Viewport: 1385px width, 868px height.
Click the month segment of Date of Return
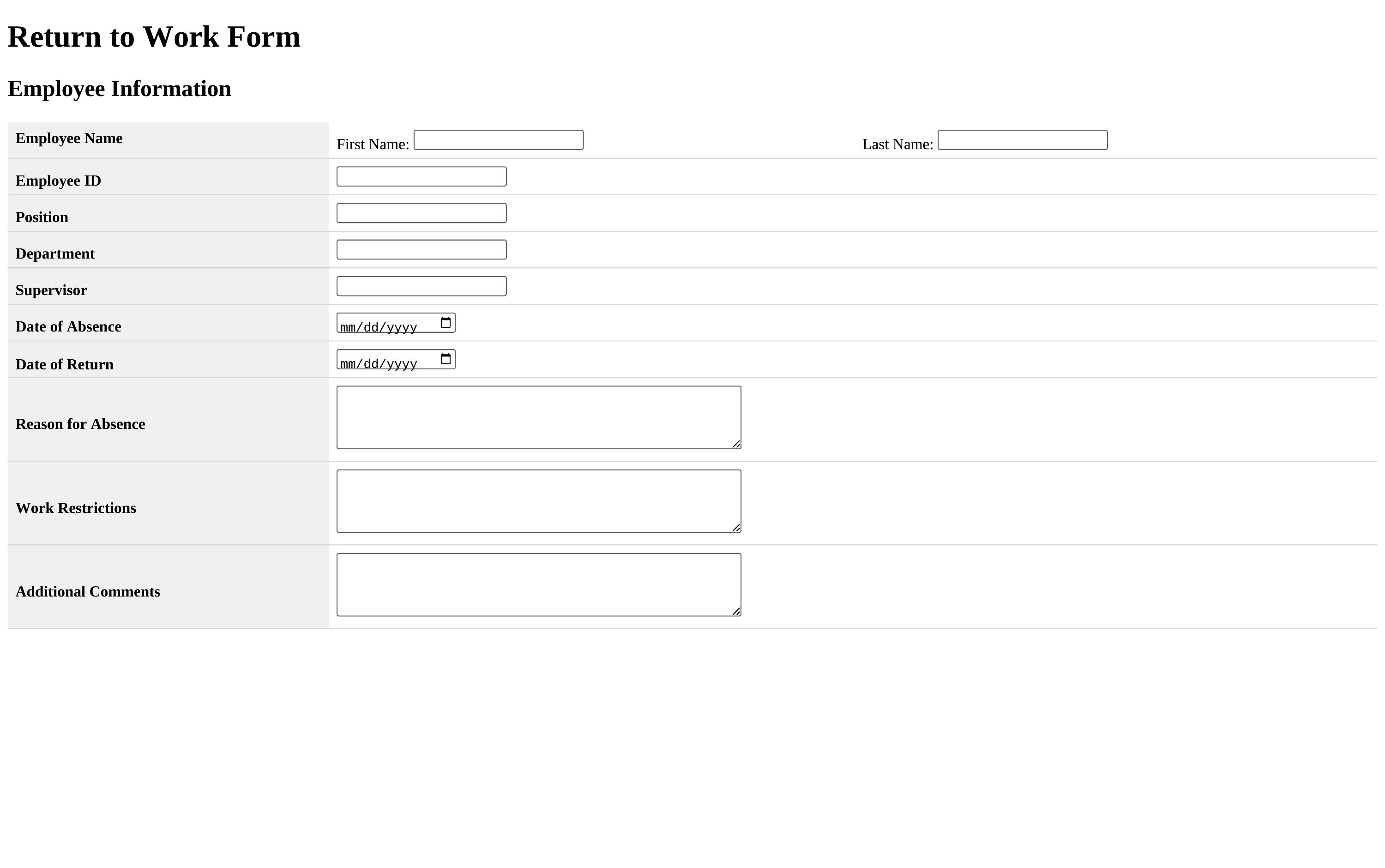[x=347, y=364]
